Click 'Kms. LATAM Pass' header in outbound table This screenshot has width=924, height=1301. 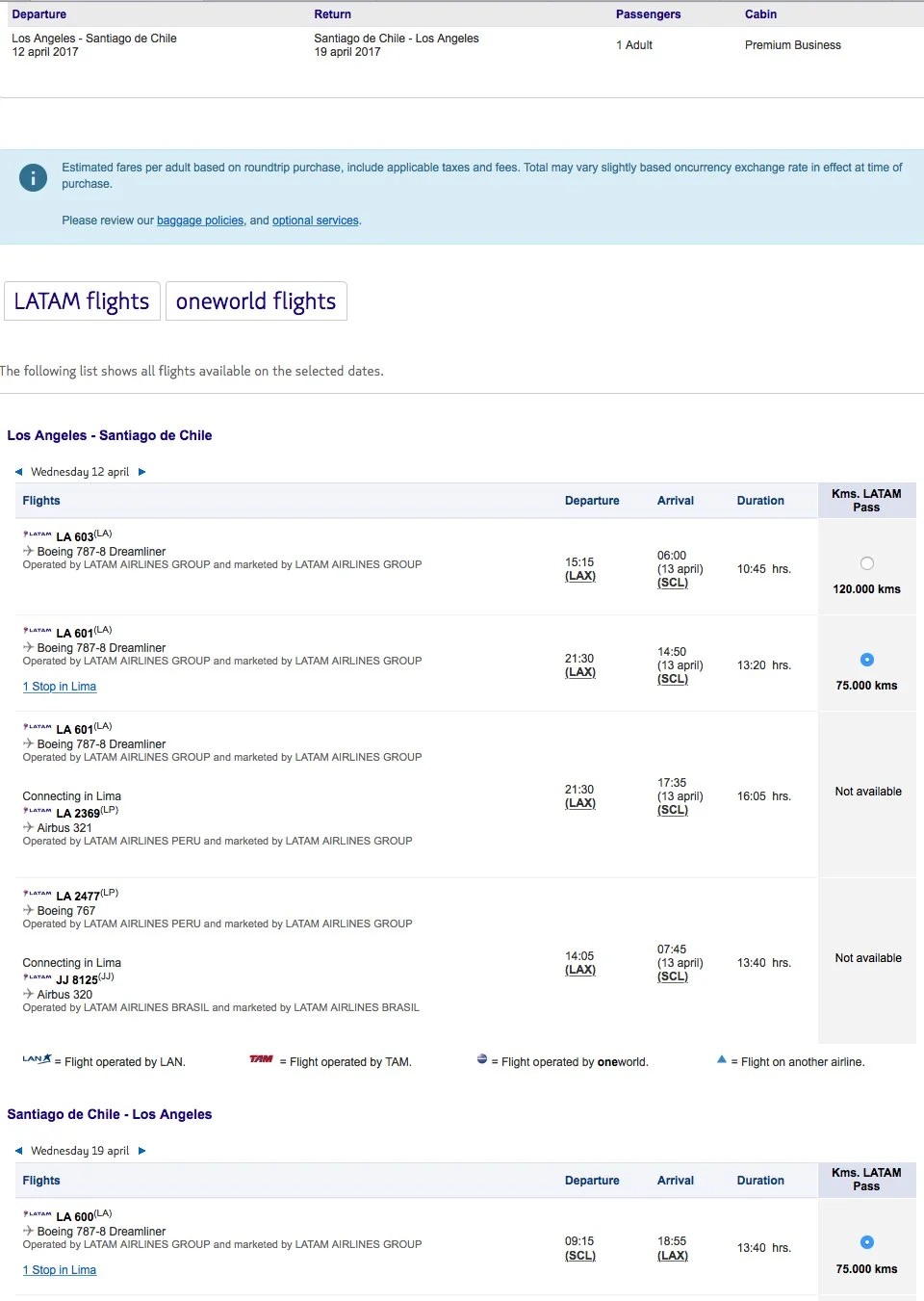(866, 501)
